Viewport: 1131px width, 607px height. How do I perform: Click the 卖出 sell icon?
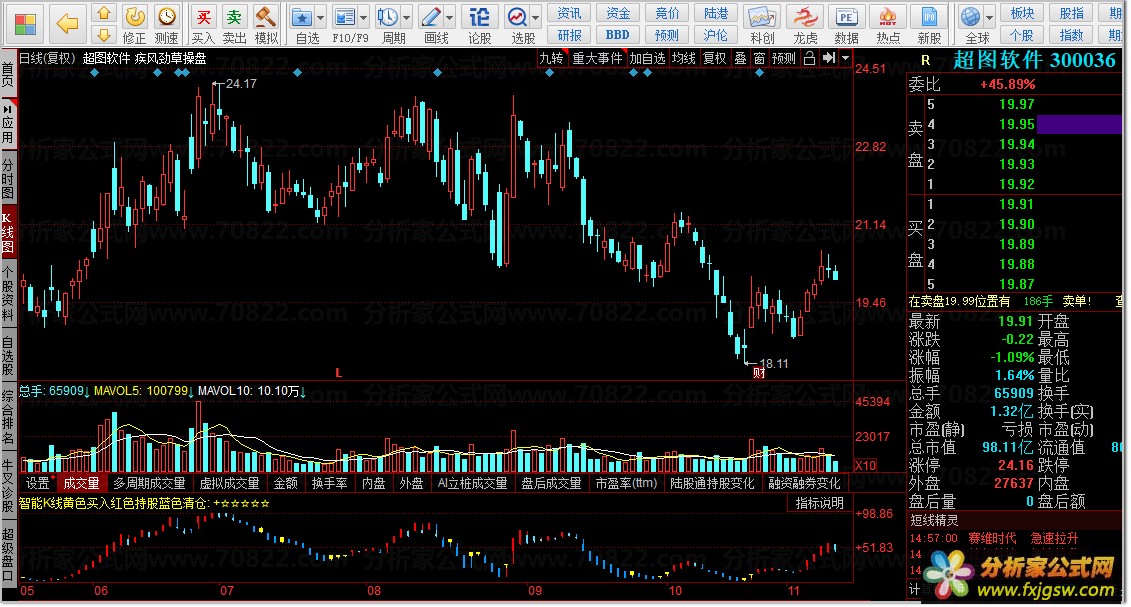[234, 16]
